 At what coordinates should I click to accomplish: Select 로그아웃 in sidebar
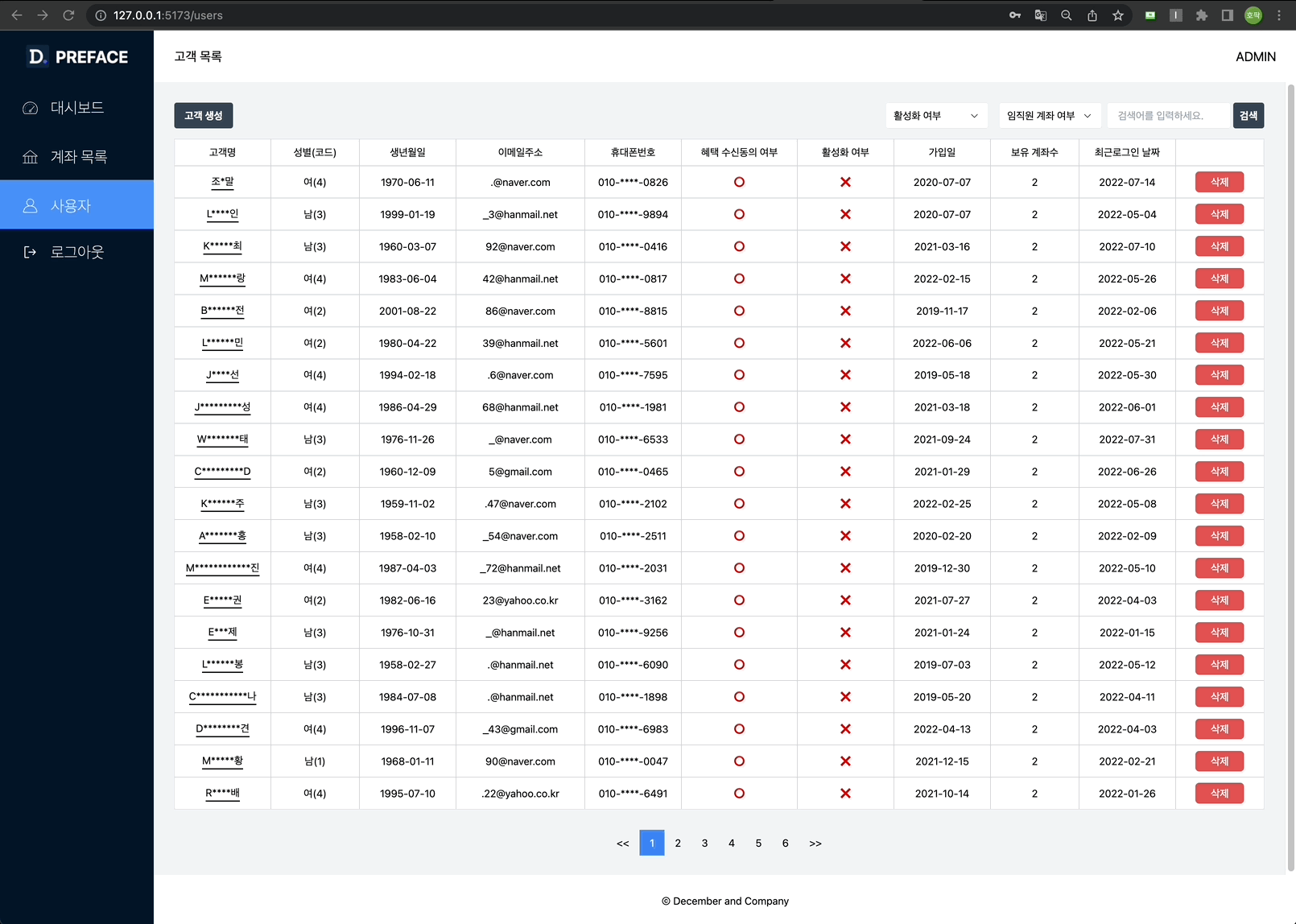pos(76,252)
